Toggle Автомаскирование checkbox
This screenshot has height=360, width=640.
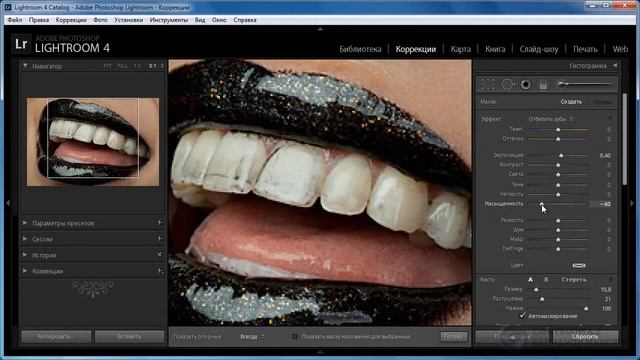522,316
